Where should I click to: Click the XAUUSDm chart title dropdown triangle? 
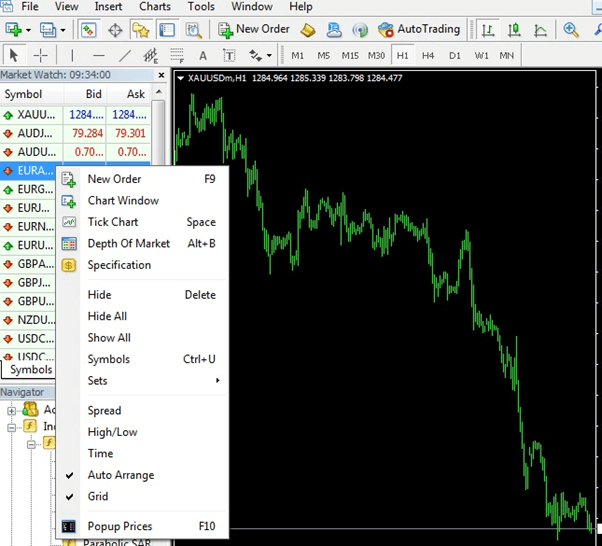[x=180, y=78]
